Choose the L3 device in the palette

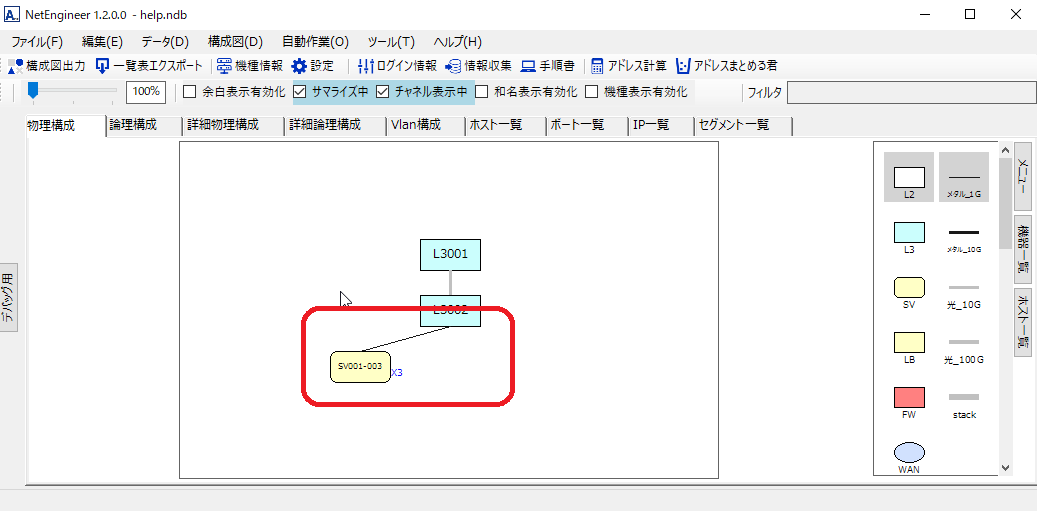click(x=909, y=233)
